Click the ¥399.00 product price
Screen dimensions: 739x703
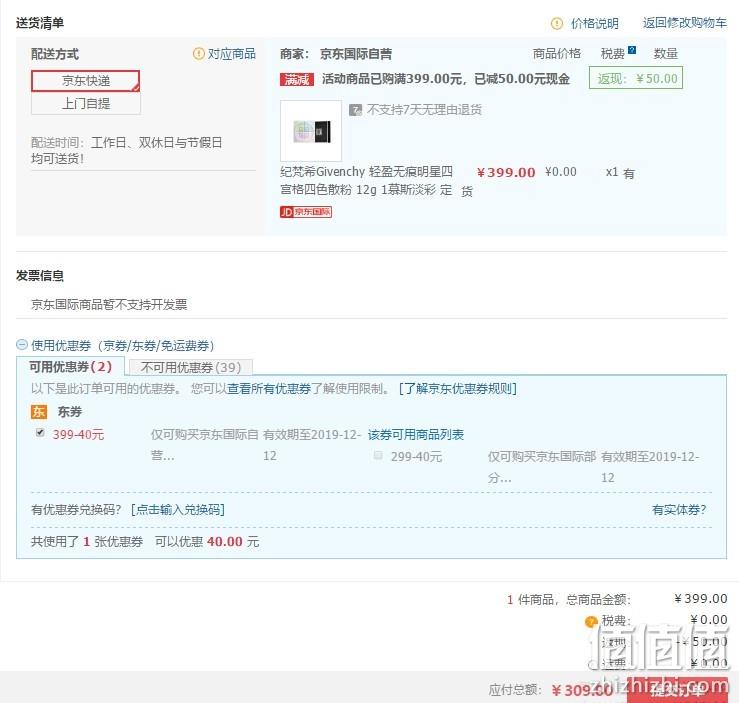click(506, 172)
